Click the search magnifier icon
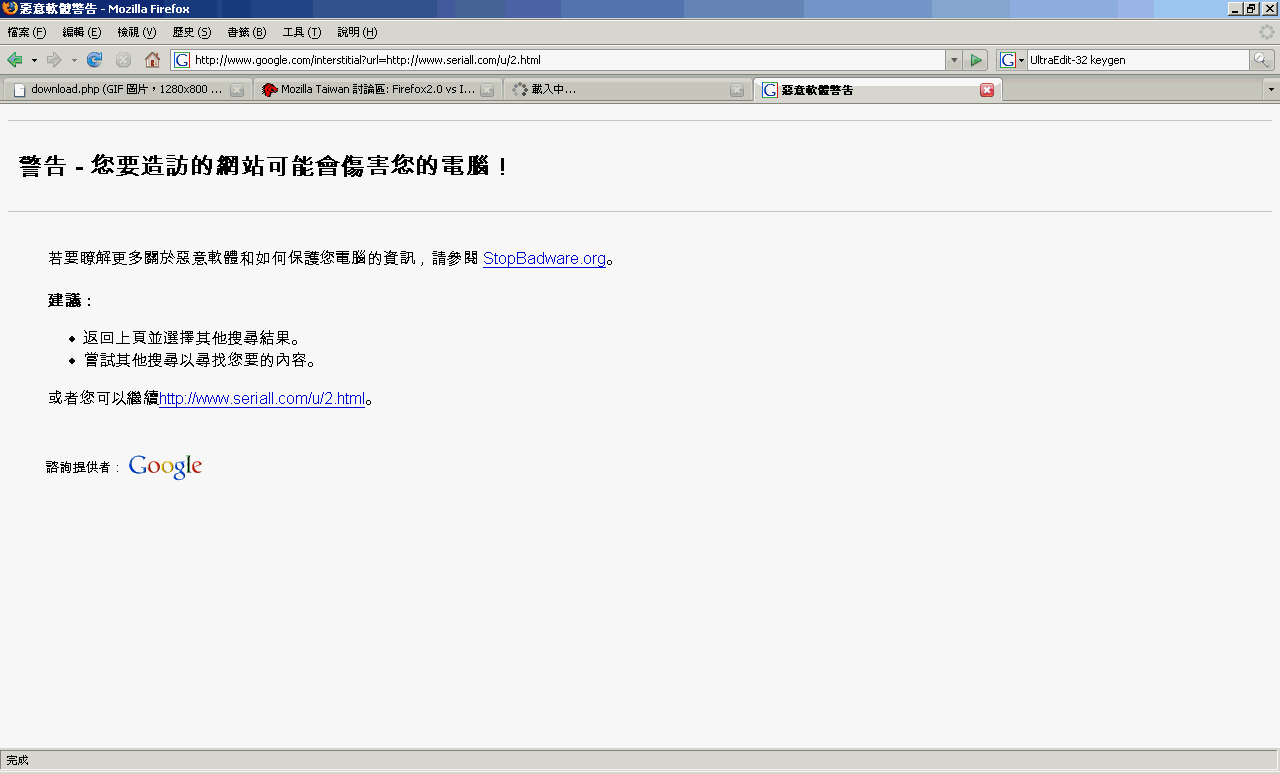 [x=1262, y=60]
